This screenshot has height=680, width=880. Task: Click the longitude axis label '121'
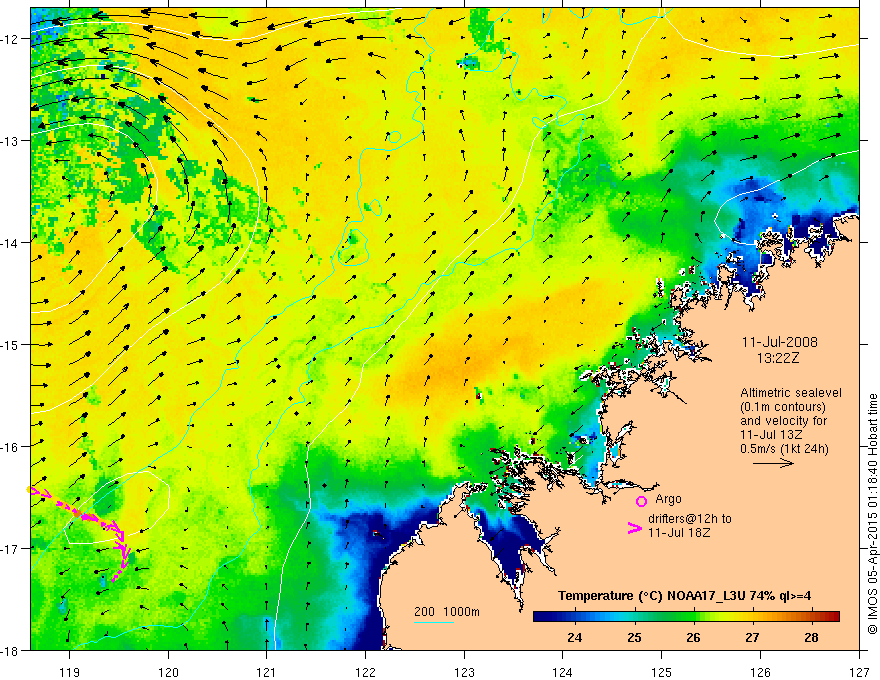point(267,672)
